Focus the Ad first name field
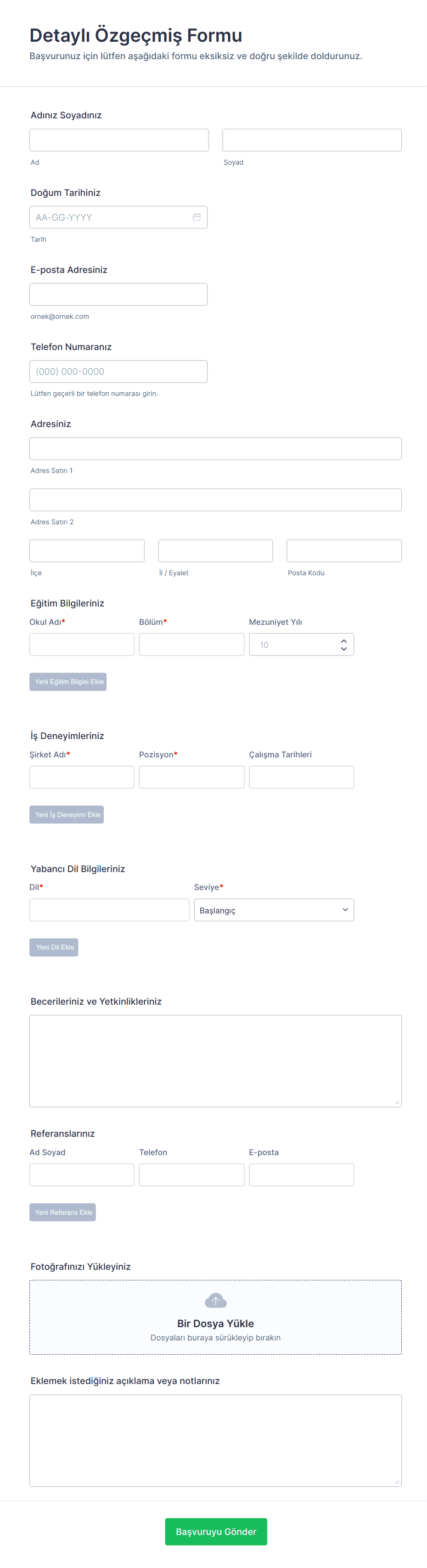Viewport: 427px width, 1568px height. pyautogui.click(x=119, y=140)
